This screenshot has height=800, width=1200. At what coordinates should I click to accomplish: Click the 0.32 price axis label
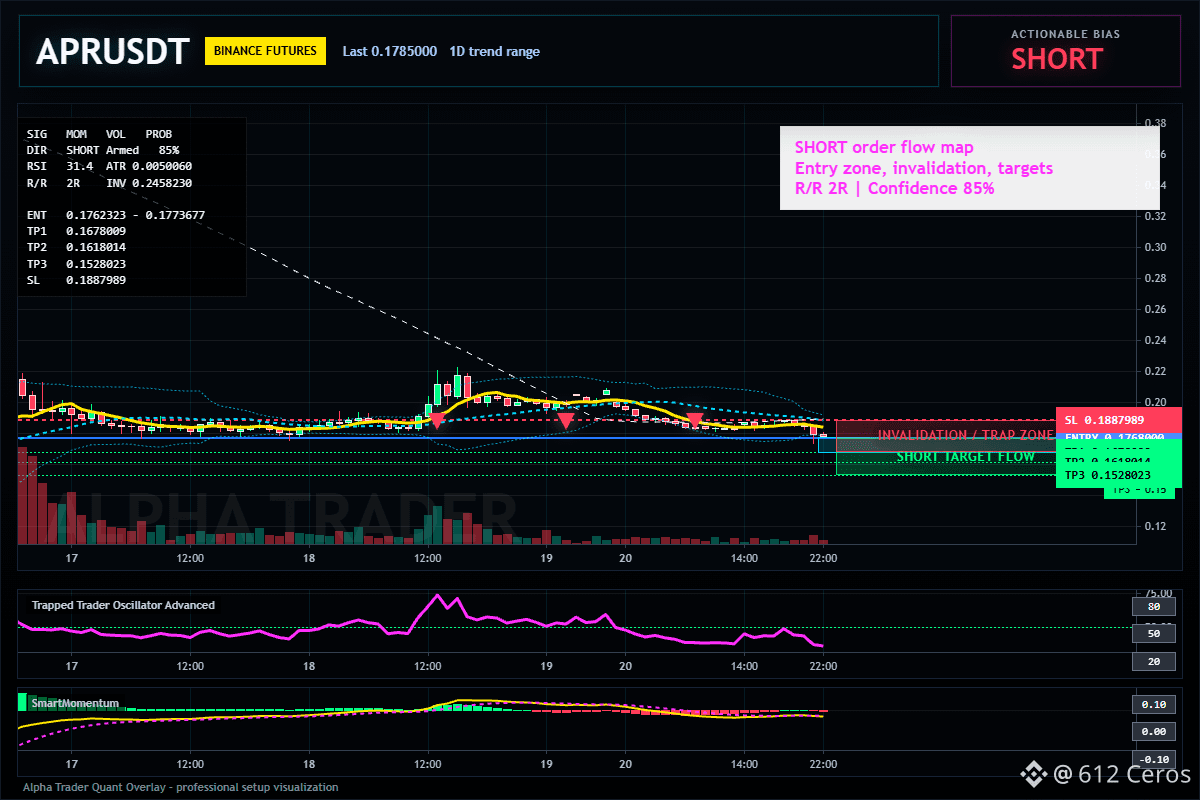tap(1154, 216)
